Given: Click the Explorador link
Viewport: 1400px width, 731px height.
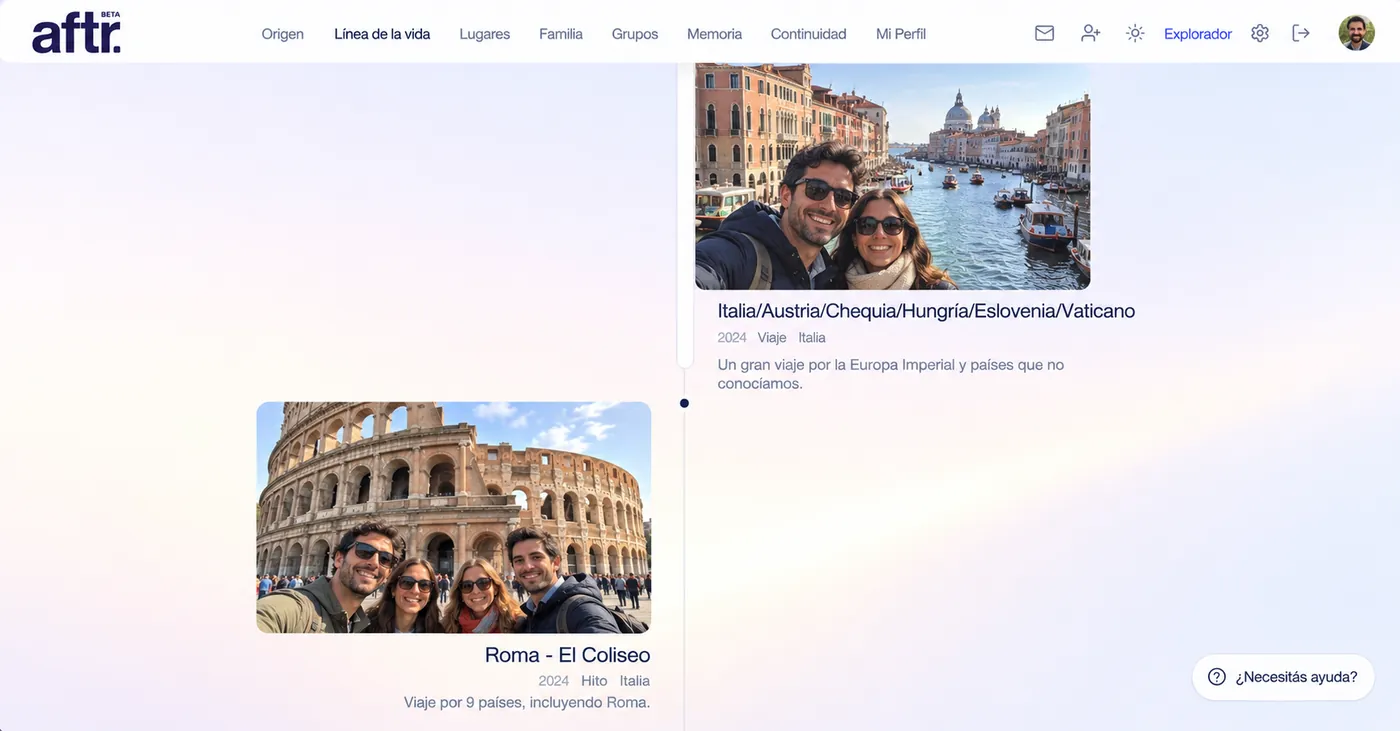Looking at the screenshot, I should (x=1198, y=34).
